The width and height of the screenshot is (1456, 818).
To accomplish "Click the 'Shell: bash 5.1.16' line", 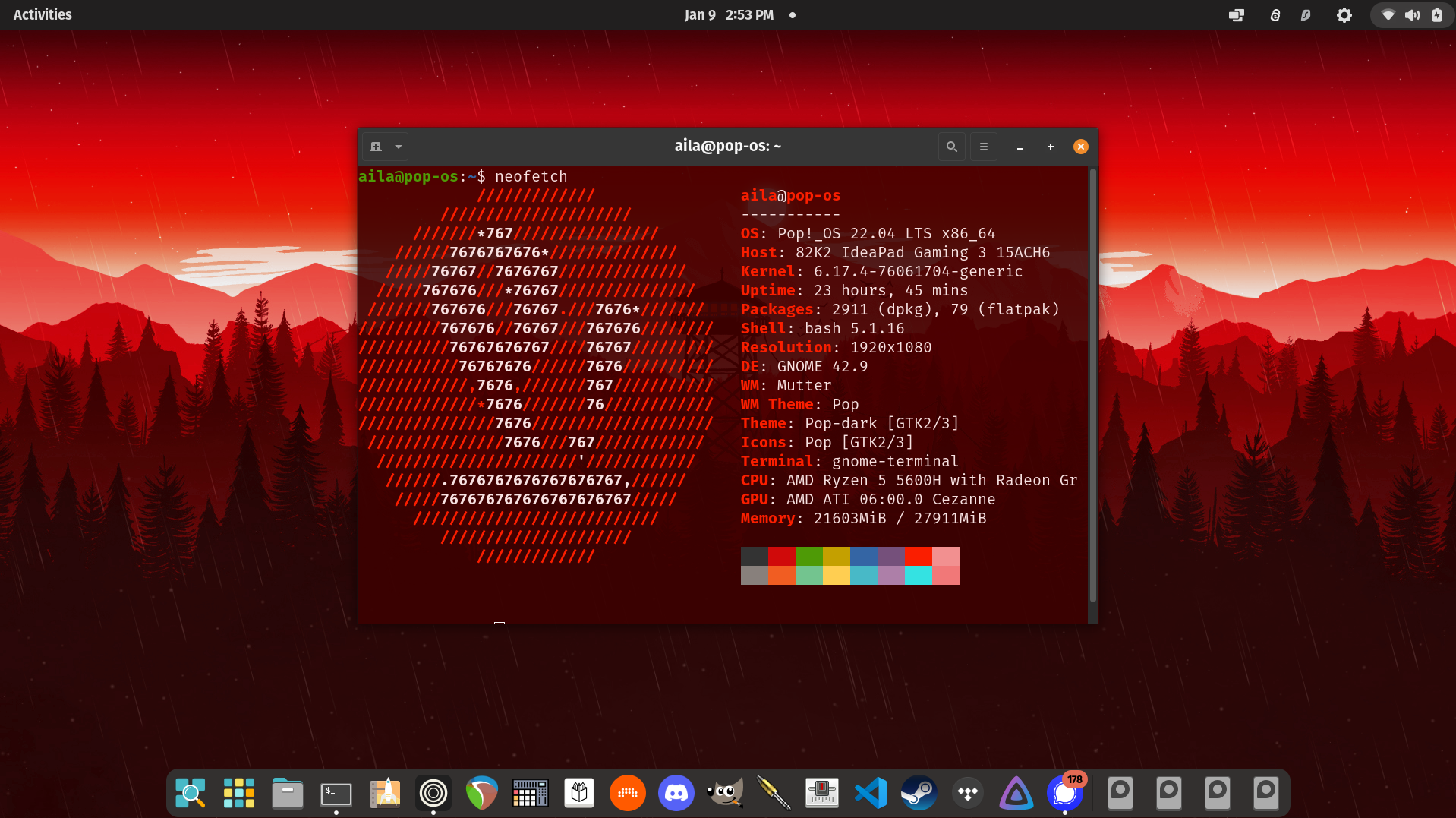I will point(823,328).
